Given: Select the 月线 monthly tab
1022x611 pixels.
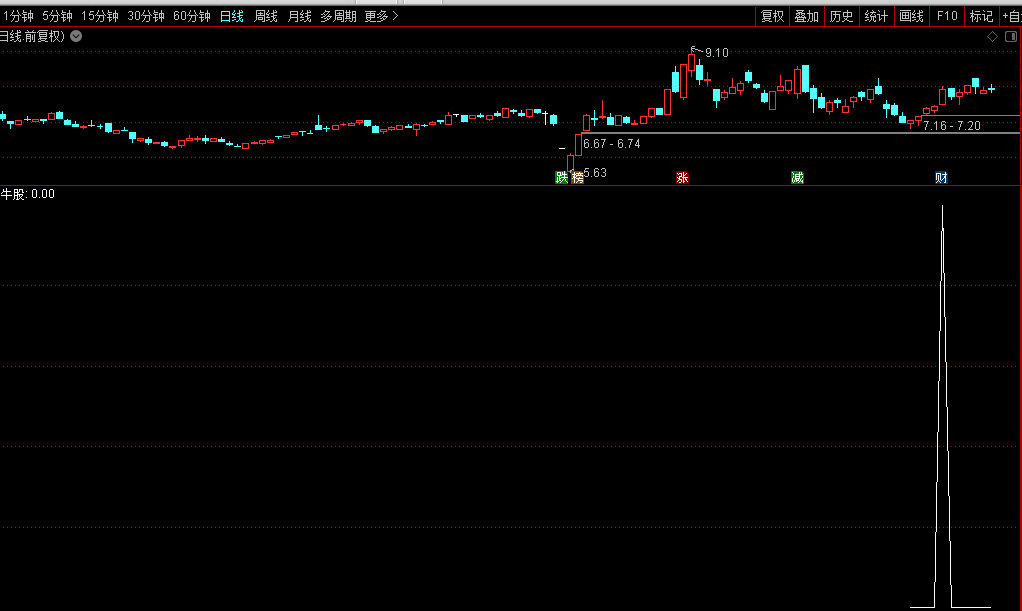Looking at the screenshot, I should (x=299, y=16).
